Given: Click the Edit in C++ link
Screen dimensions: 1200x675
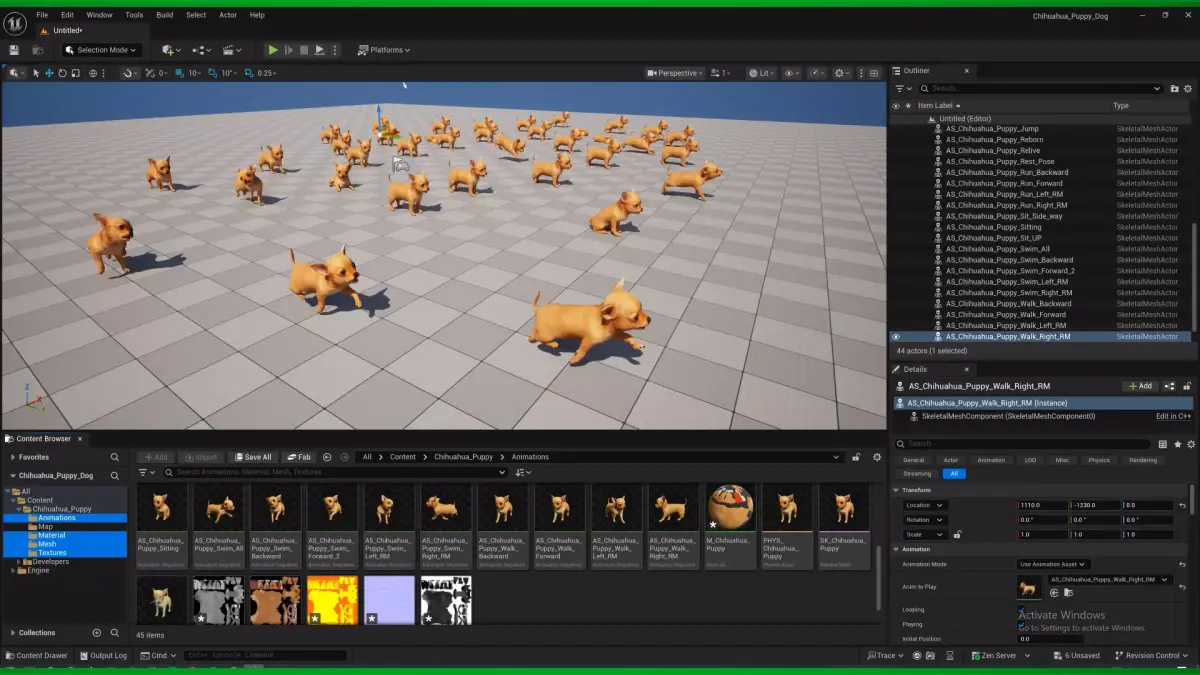Looking at the screenshot, I should click(x=1173, y=416).
